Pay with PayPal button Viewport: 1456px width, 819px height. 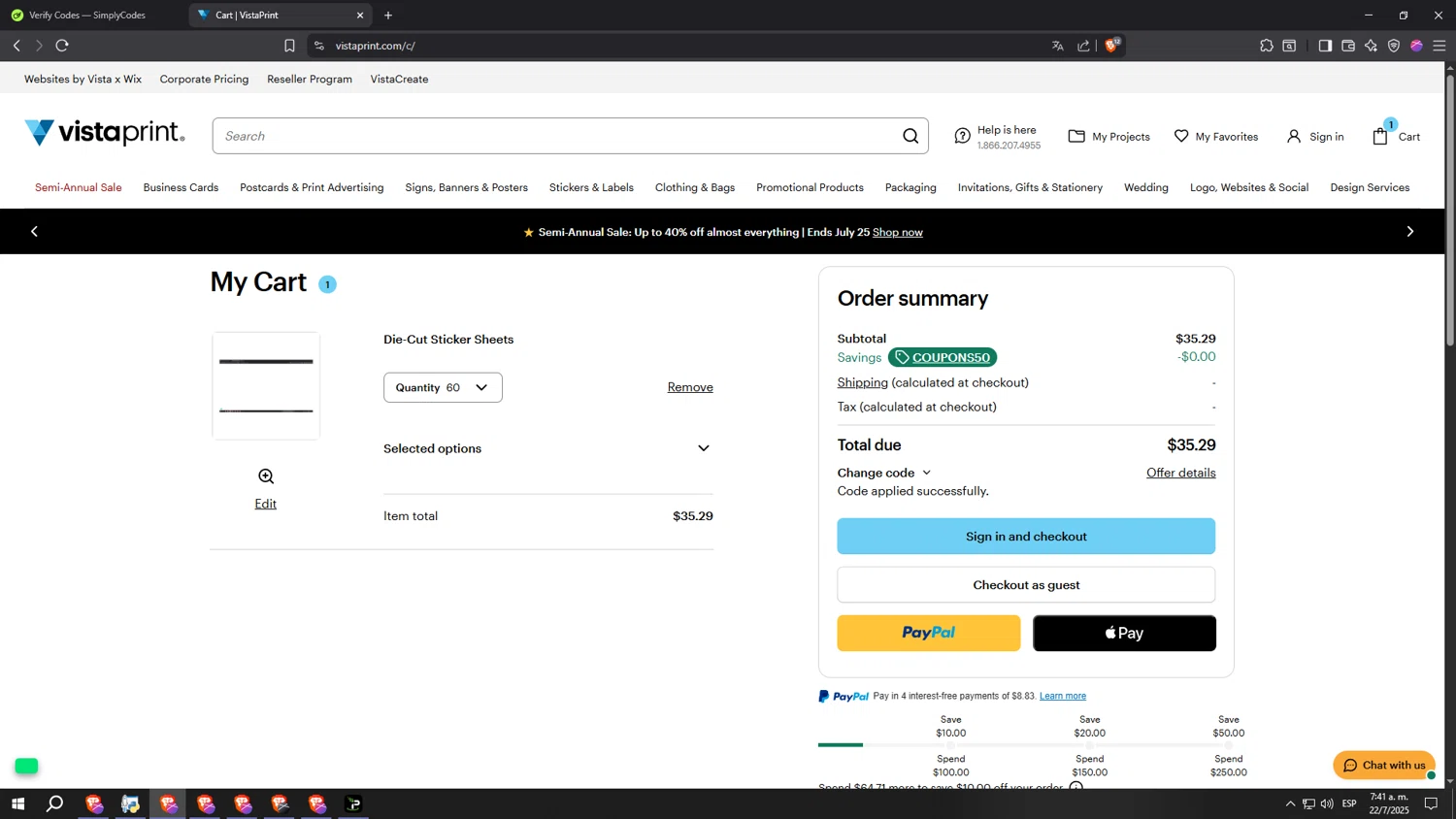929,633
